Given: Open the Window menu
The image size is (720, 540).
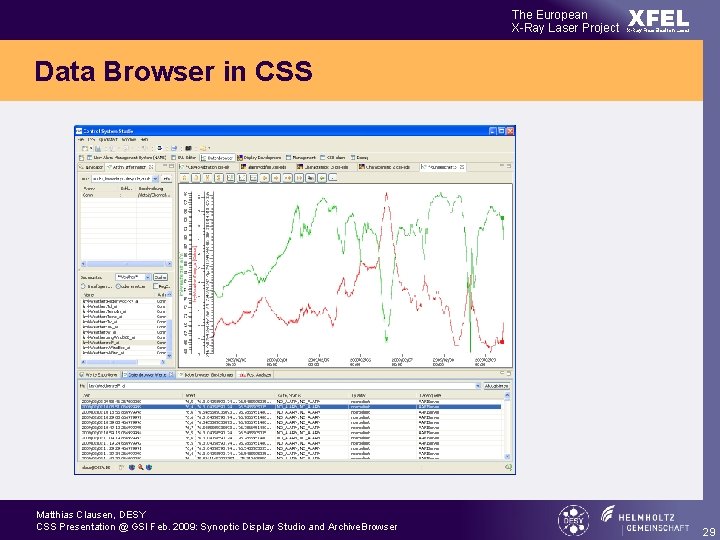Looking at the screenshot, I should click(x=129, y=139).
